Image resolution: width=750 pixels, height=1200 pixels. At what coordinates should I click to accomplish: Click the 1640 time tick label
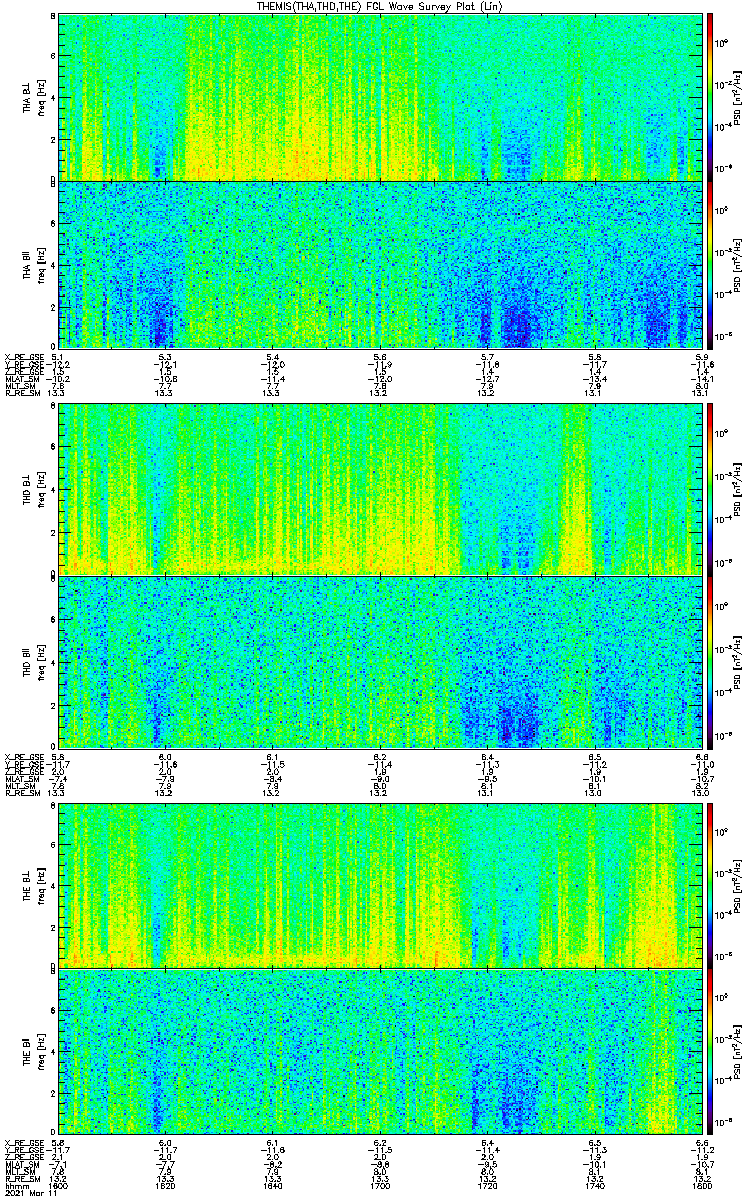273,1186
